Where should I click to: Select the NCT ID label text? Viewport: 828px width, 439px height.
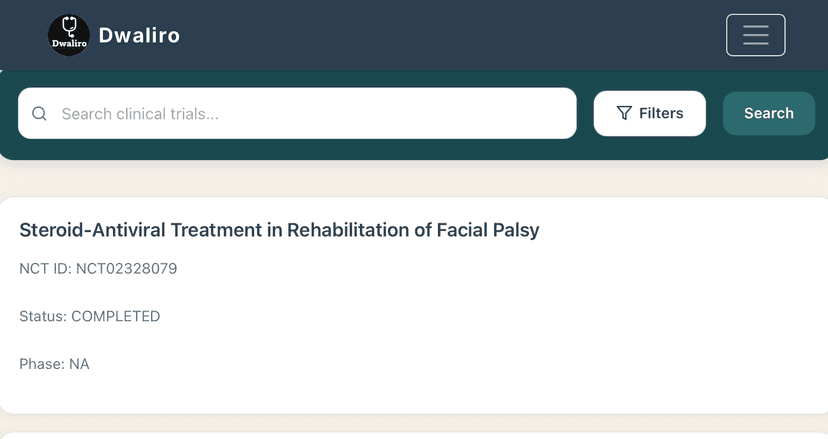(45, 268)
